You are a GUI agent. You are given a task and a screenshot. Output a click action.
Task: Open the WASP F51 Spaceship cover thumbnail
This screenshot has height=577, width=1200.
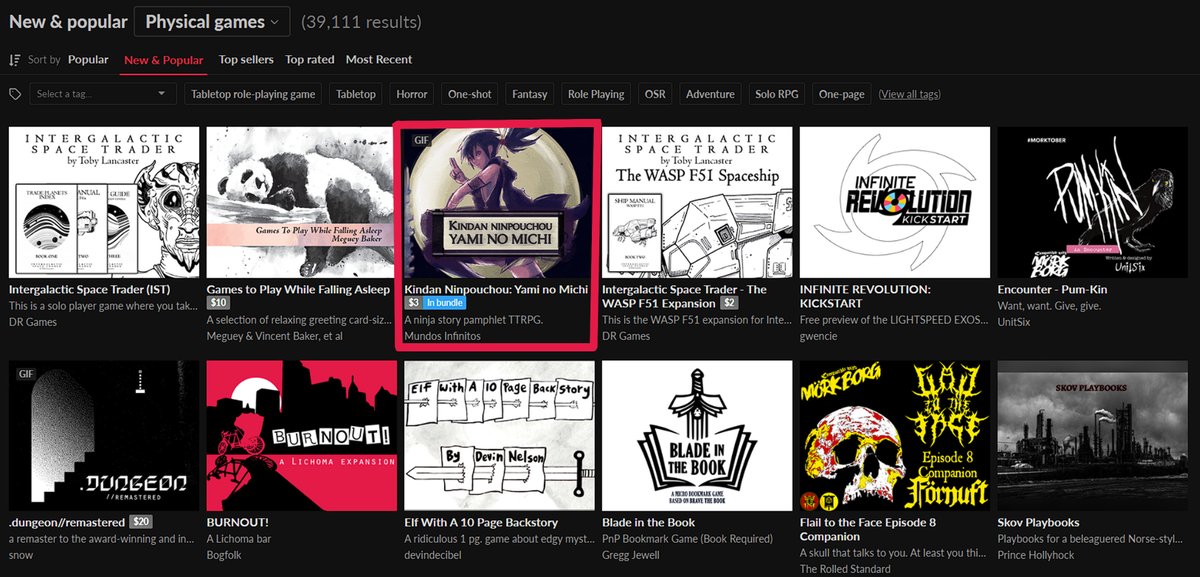click(x=698, y=202)
